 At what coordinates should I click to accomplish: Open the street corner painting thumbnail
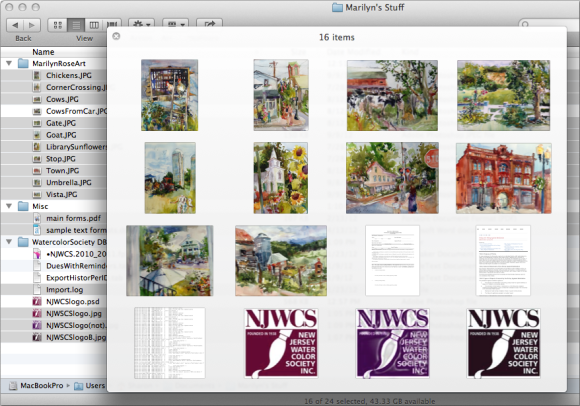[x=281, y=95]
